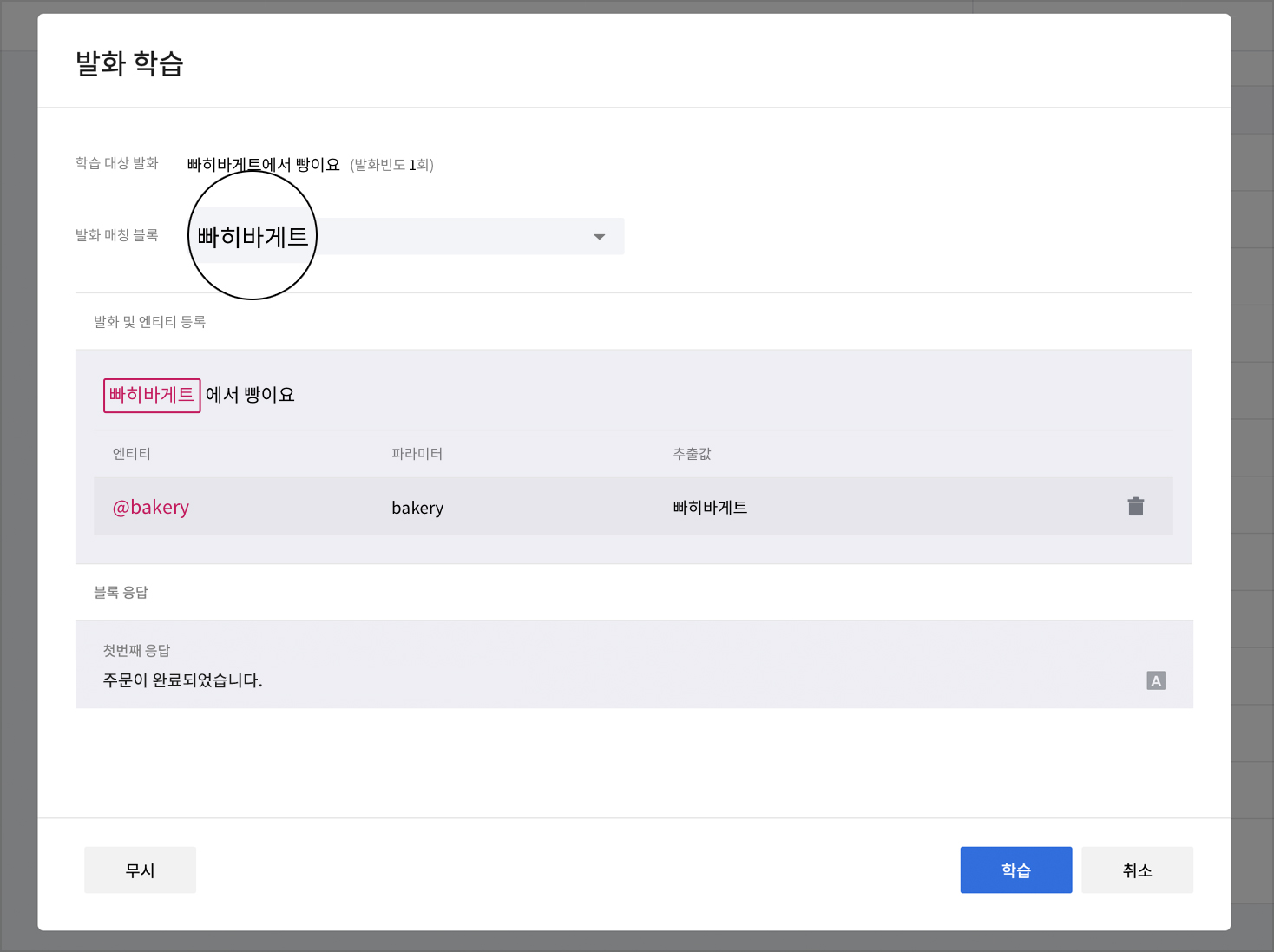Click the 첫번째 응답 label

pyautogui.click(x=136, y=651)
